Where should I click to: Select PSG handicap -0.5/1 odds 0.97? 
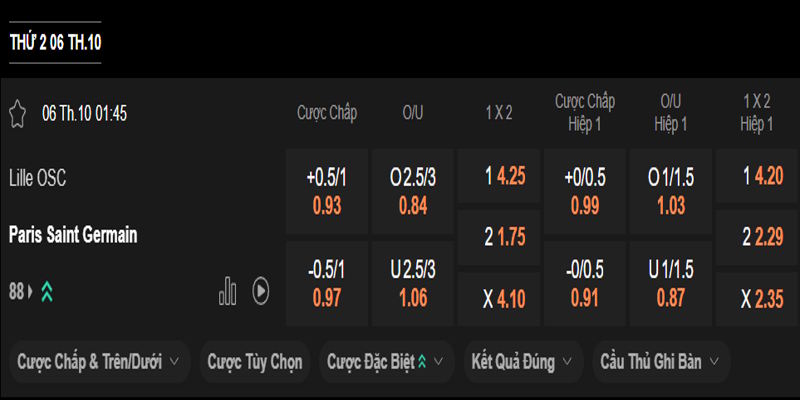coord(326,284)
